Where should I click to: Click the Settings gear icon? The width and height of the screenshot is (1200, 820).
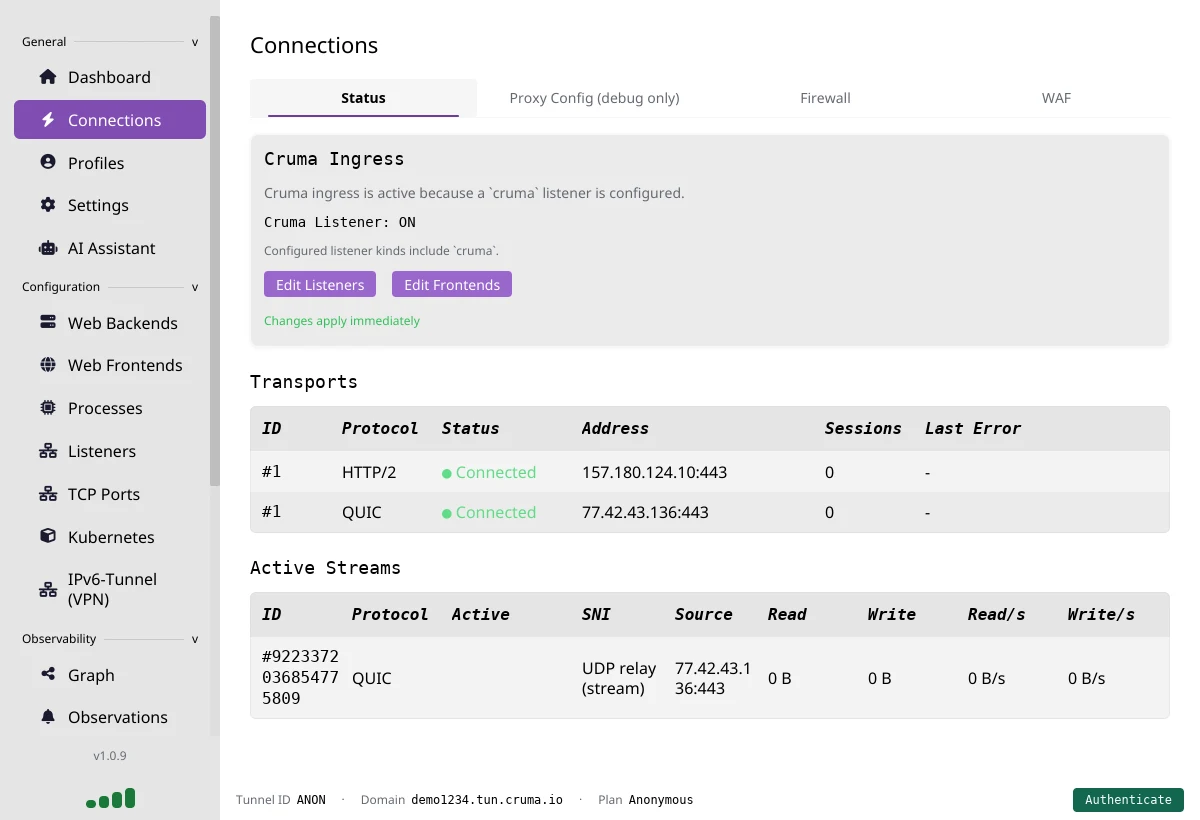click(x=47, y=205)
